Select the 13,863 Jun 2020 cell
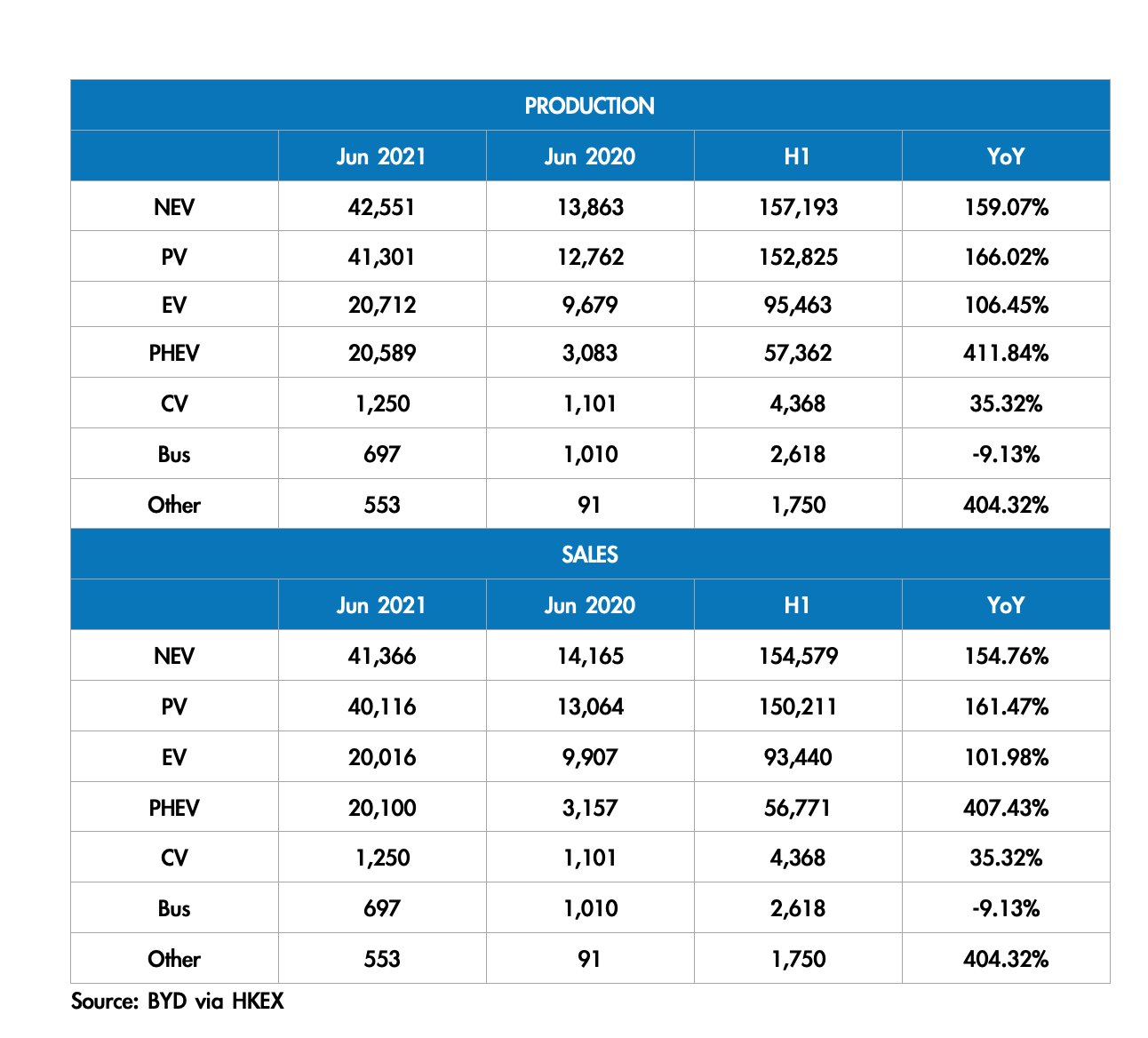The image size is (1148, 1038). pos(589,207)
